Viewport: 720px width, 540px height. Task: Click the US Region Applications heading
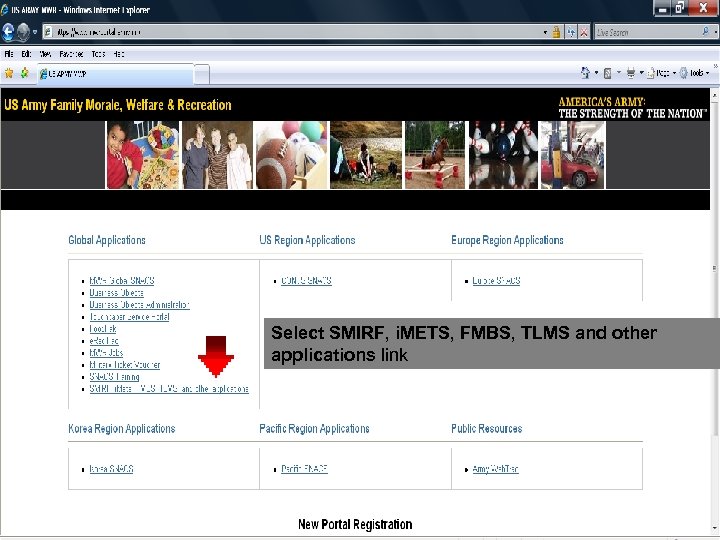pyautogui.click(x=307, y=240)
